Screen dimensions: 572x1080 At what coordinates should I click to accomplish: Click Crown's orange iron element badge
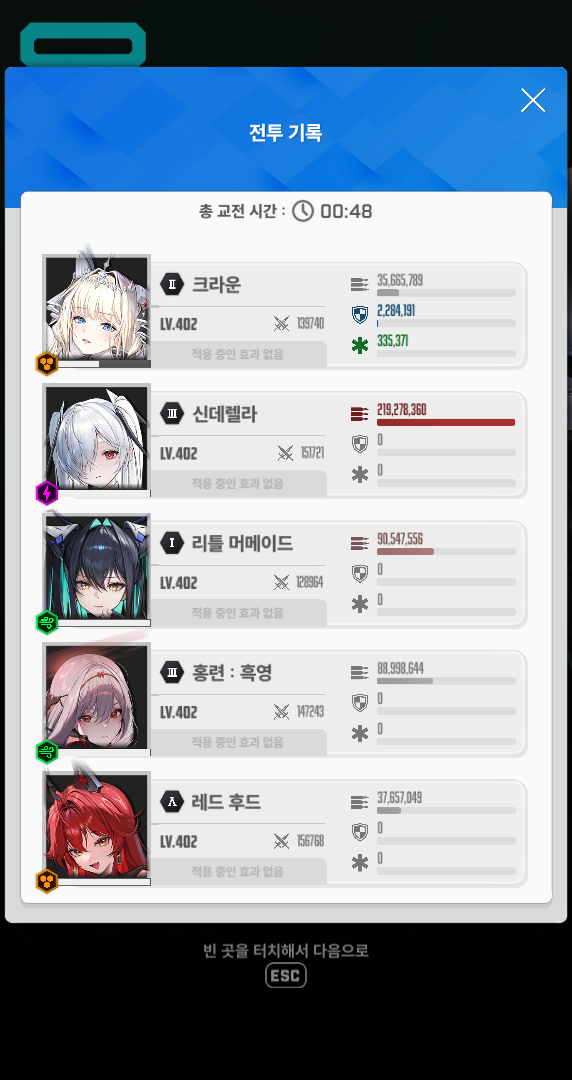(47, 364)
